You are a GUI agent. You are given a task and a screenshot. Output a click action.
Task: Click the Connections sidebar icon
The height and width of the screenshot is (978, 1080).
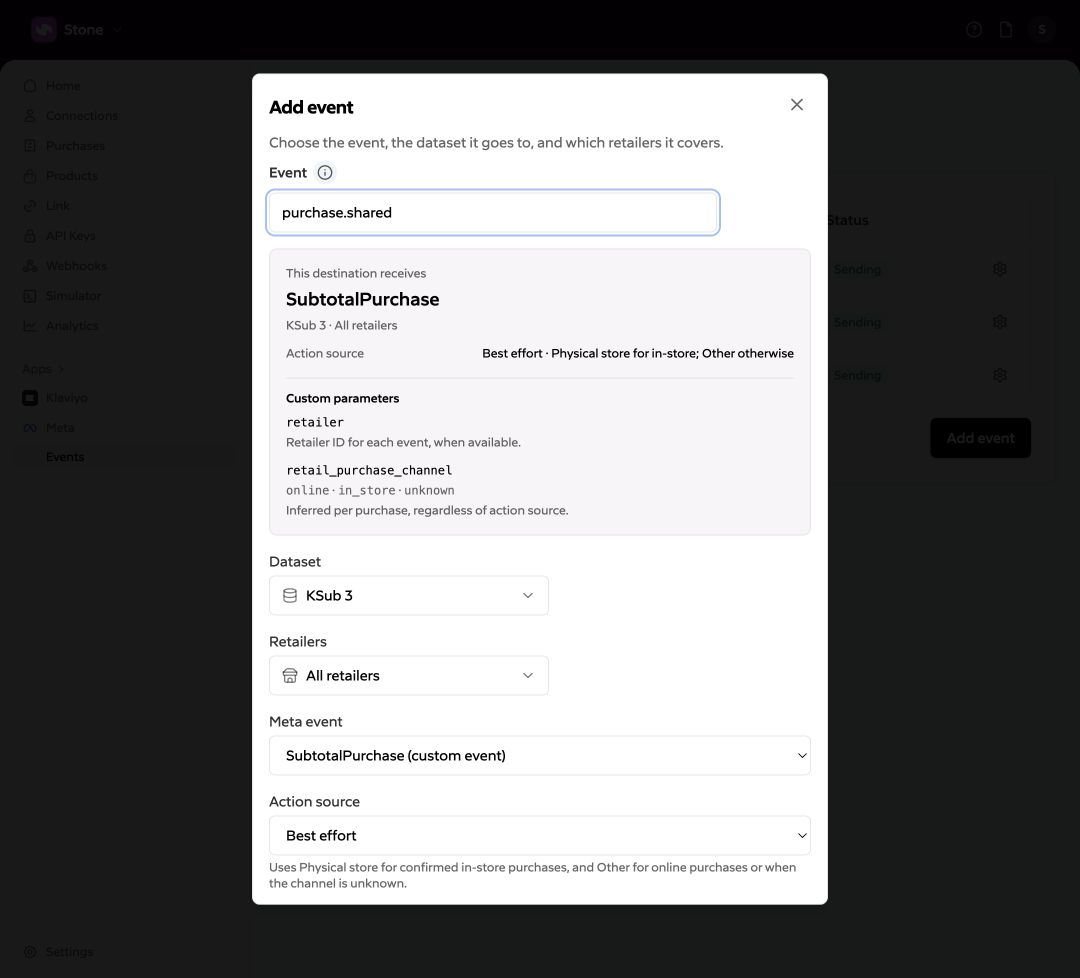30,116
